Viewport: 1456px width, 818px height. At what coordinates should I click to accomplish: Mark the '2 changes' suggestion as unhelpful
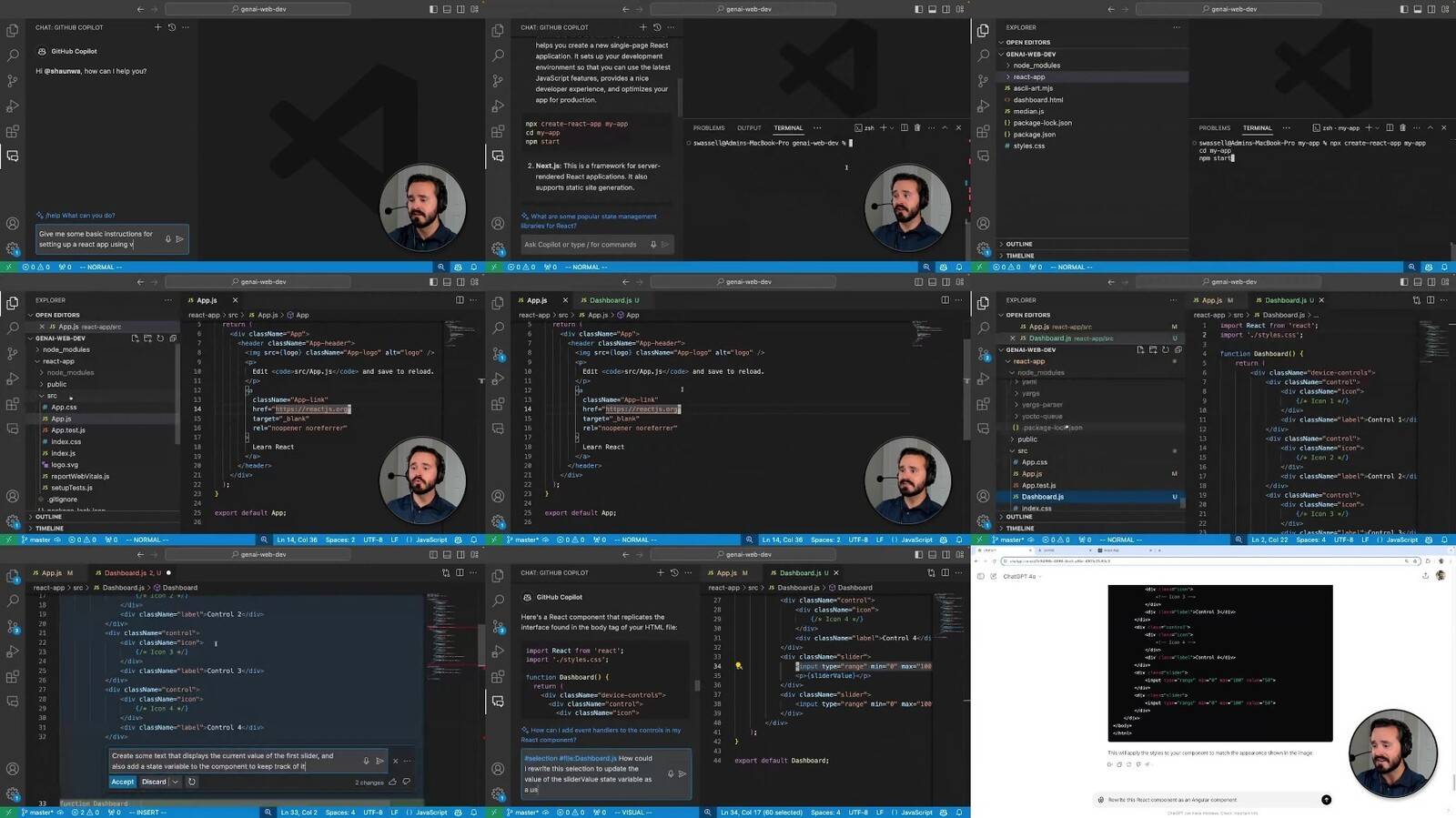pyautogui.click(x=406, y=782)
